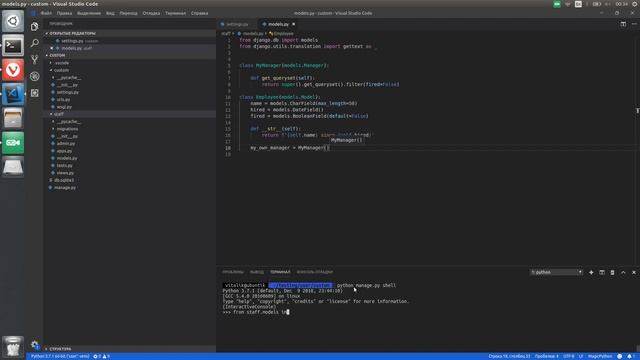Screen dimensions: 640x360
Task: Click the MagicPython language mode entry
Action: 600,356
